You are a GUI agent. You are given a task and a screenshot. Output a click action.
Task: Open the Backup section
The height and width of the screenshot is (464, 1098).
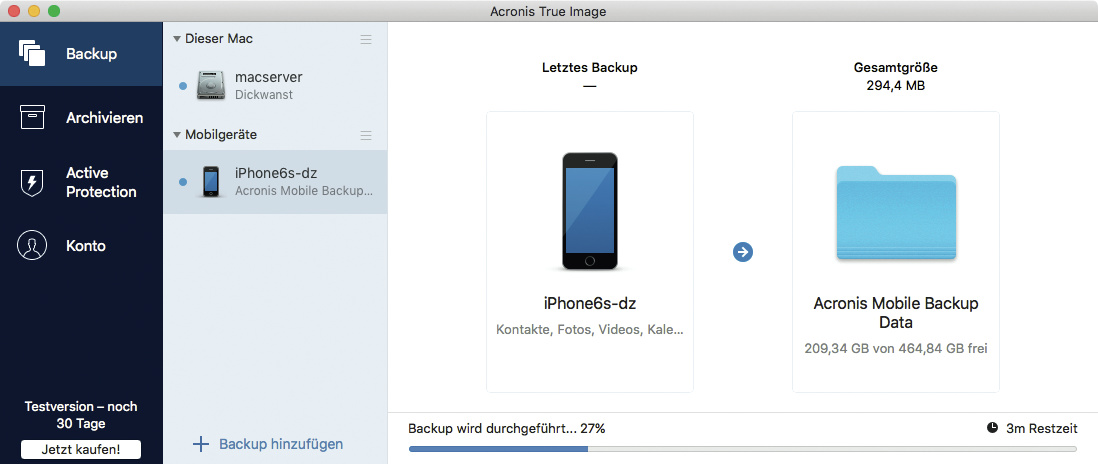click(81, 54)
